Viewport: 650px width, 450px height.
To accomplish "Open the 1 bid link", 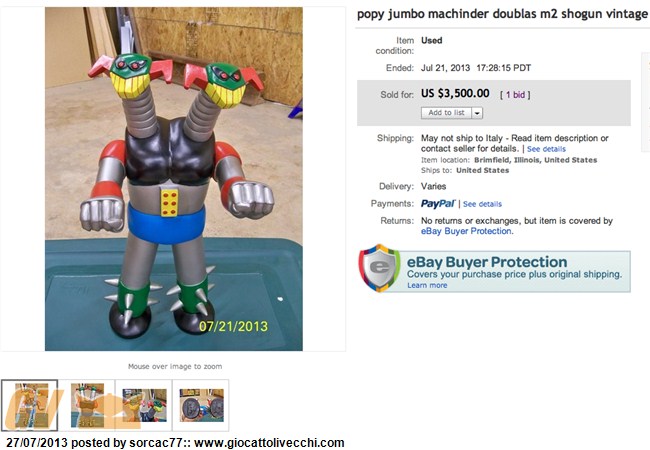I will point(515,94).
